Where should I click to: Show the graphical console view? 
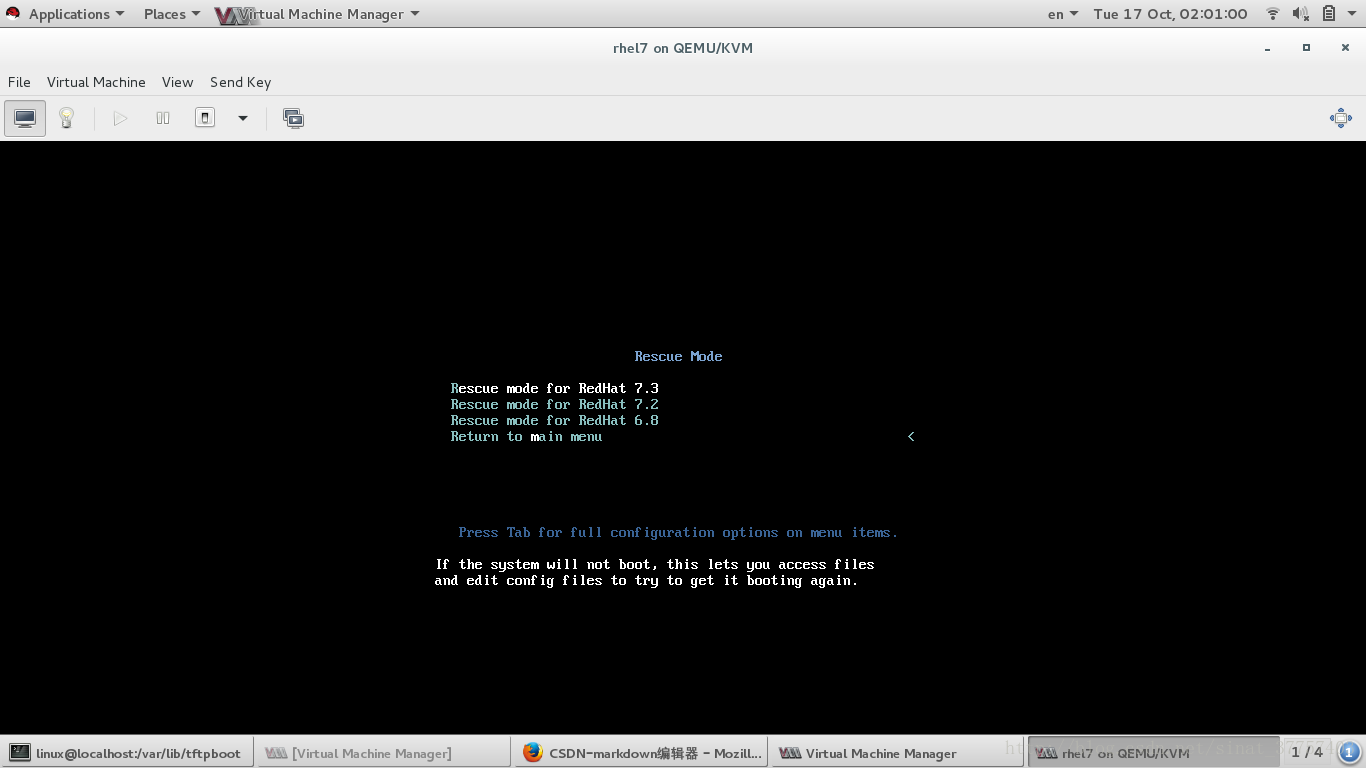[x=25, y=118]
